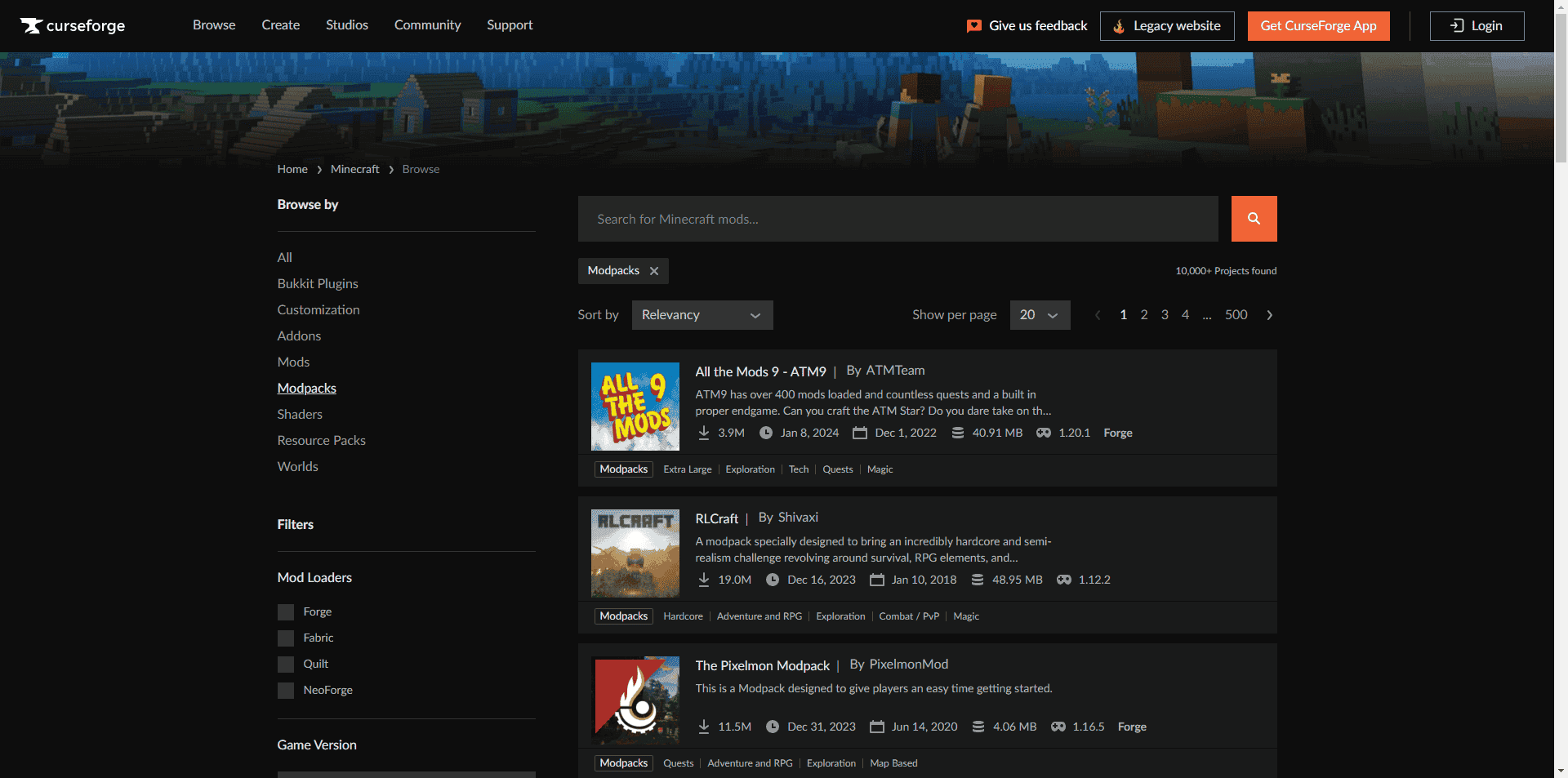Viewport: 1568px width, 778px height.
Task: Click Get CurseForge App button
Action: 1318,26
